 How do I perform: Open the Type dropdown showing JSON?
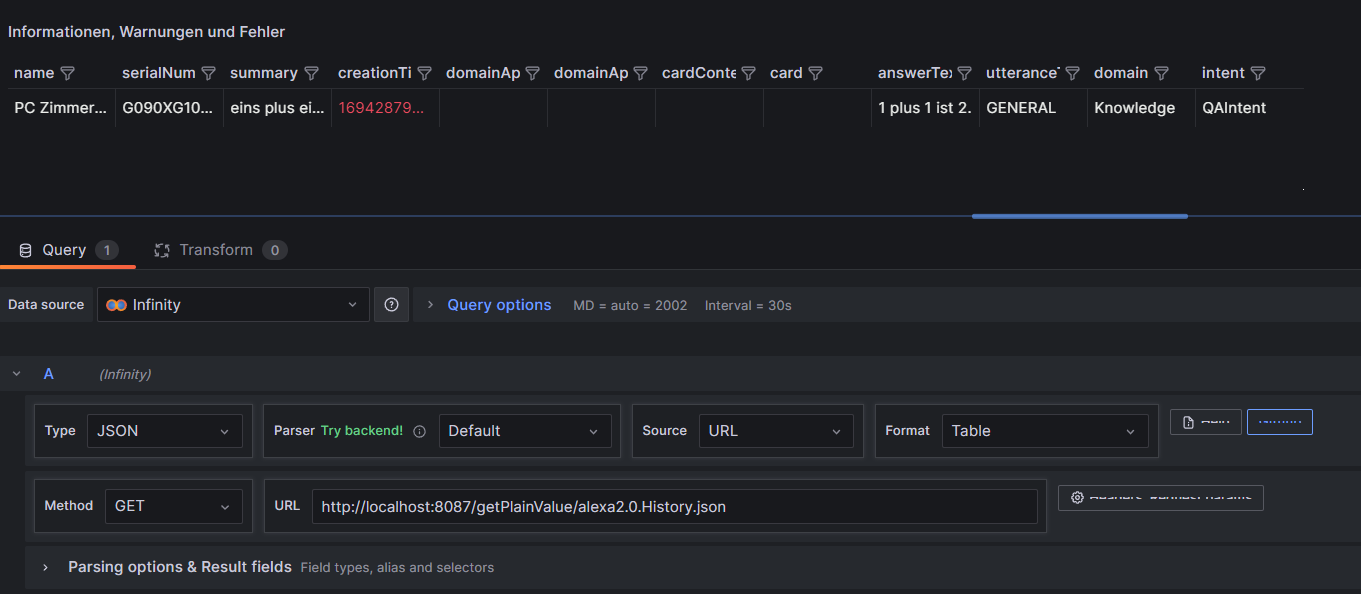164,431
